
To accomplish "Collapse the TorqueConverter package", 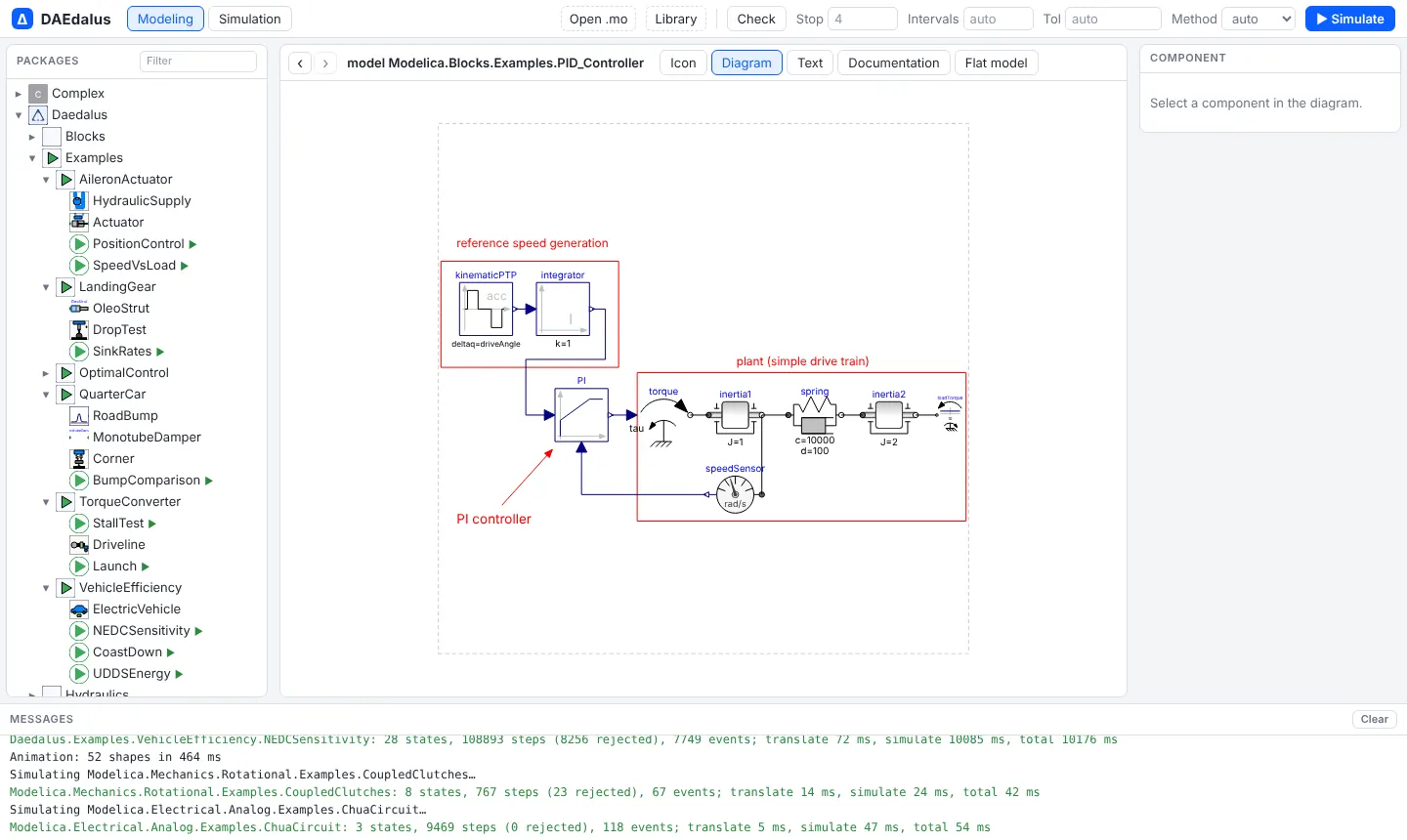I will pos(45,502).
